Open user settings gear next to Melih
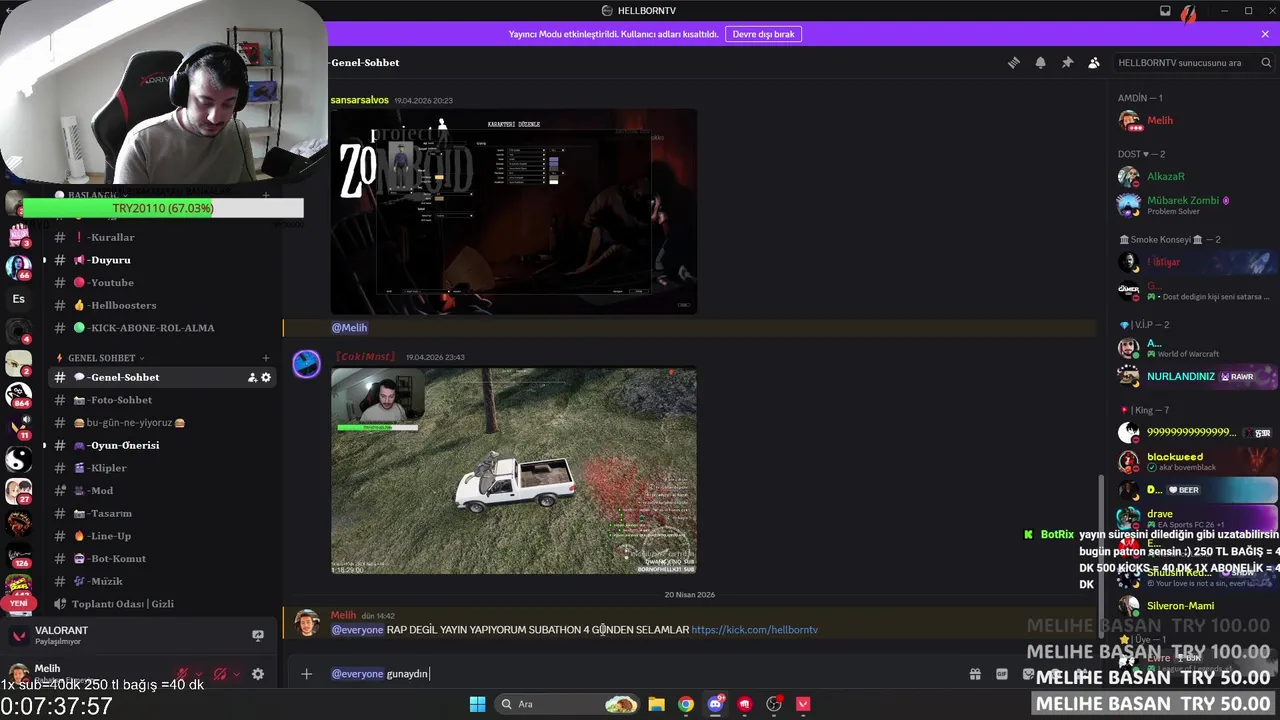 [x=257, y=674]
